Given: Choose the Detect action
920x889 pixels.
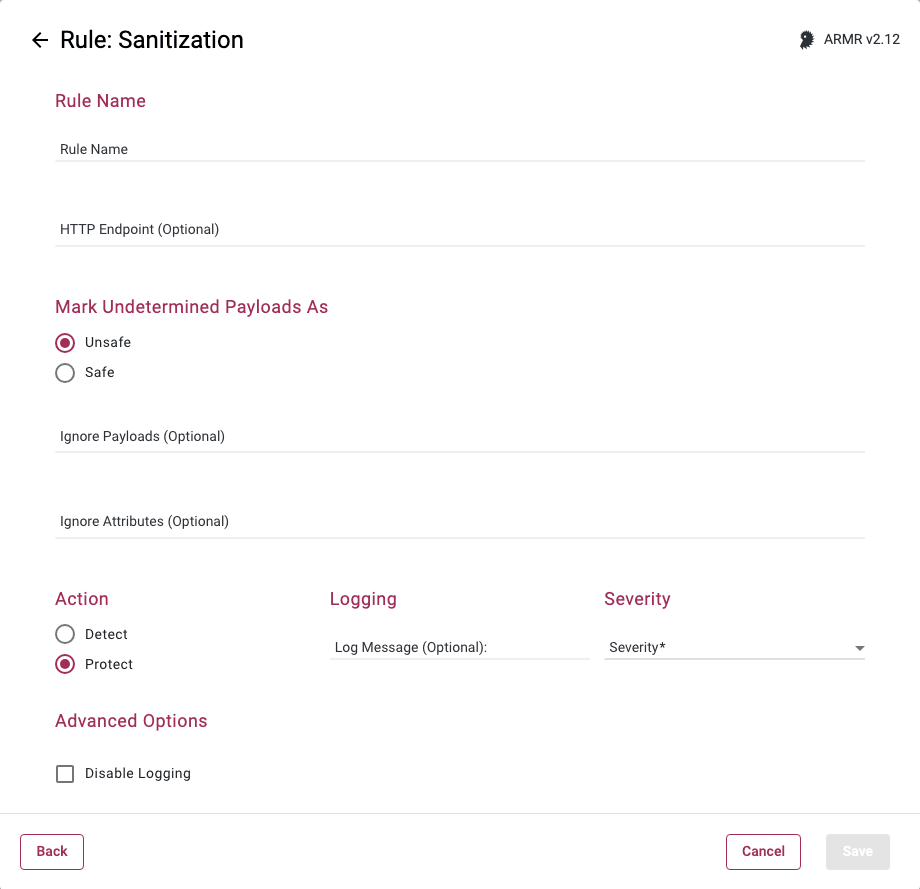Looking at the screenshot, I should point(65,635).
